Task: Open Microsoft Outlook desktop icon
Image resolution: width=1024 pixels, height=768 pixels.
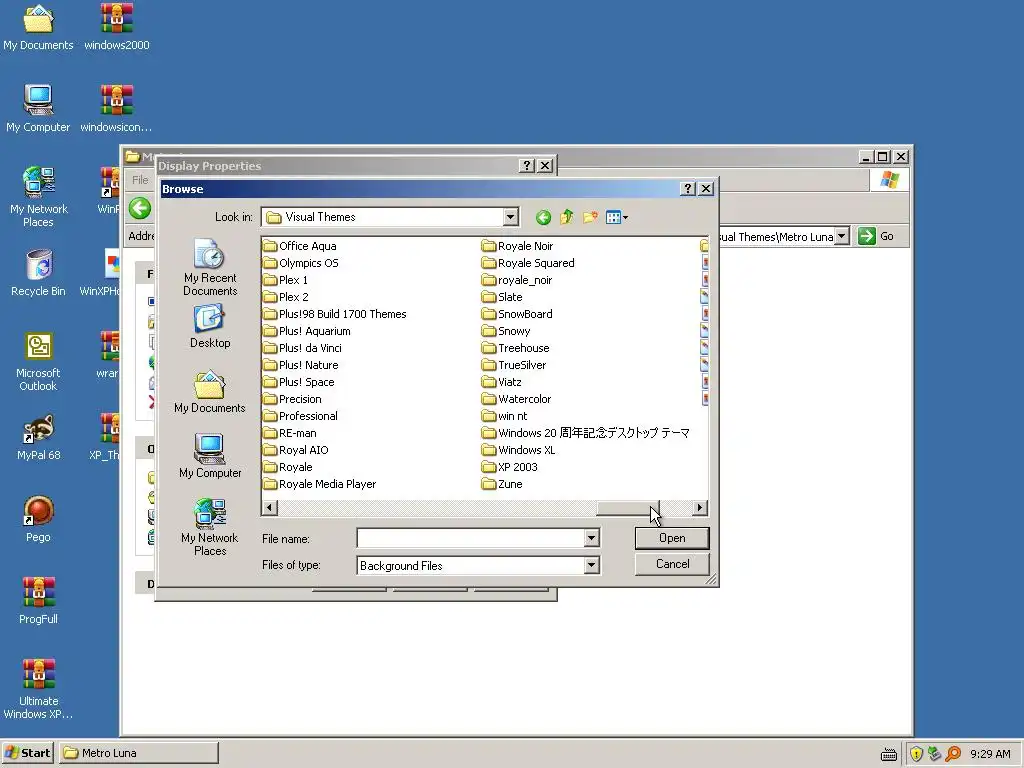Action: click(38, 361)
